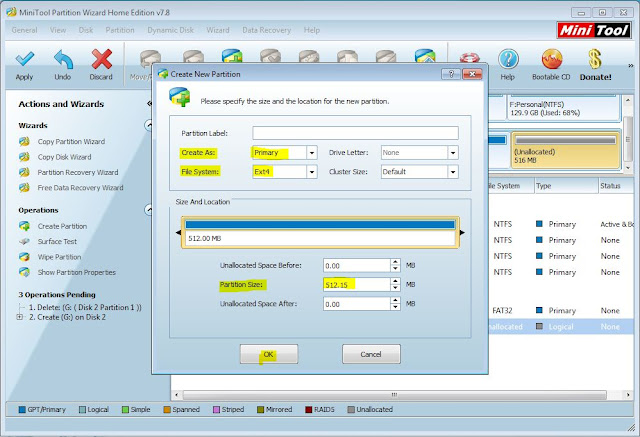This screenshot has width=640, height=437.
Task: Collapse the Actions and Wizards panel
Action: pyautogui.click(x=149, y=104)
